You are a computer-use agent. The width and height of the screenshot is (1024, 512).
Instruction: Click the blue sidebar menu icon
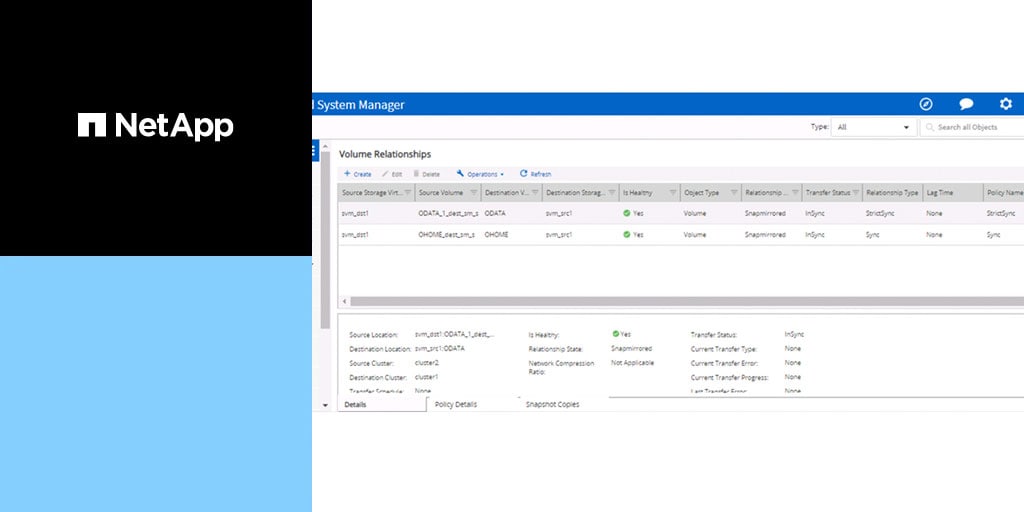click(315, 150)
